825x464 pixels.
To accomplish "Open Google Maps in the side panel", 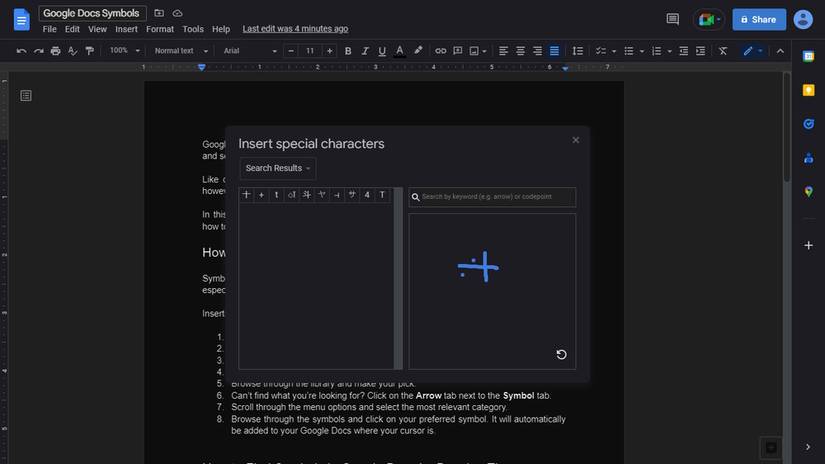I will click(x=808, y=191).
